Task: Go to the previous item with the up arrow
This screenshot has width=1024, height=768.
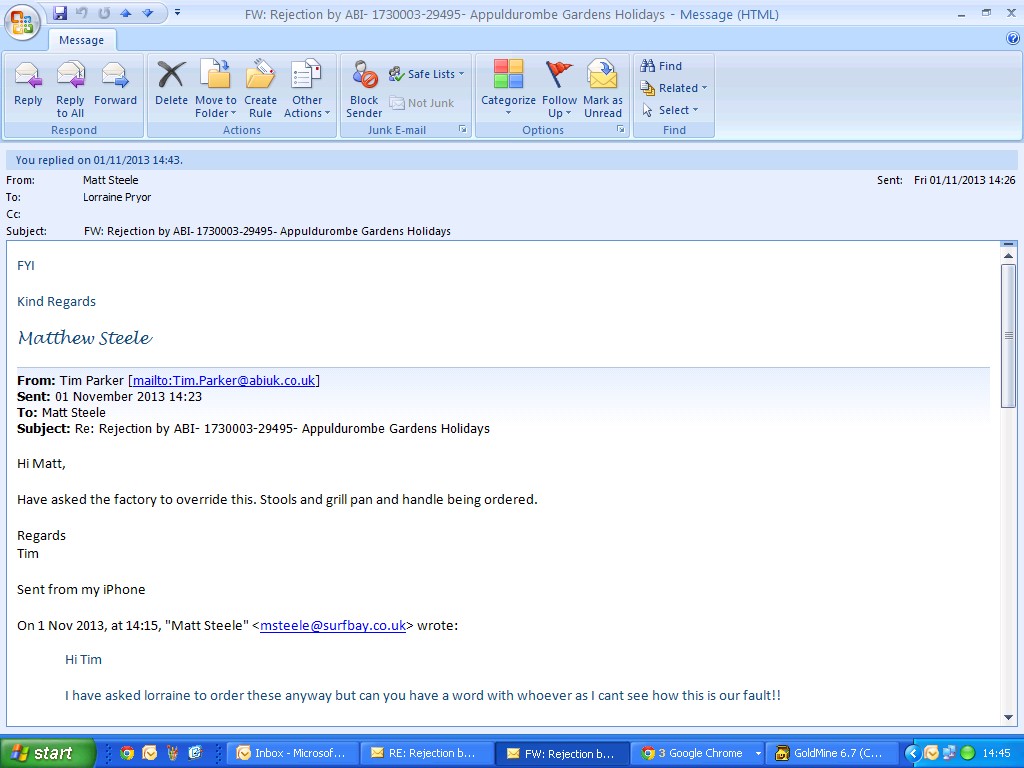Action: pos(125,13)
